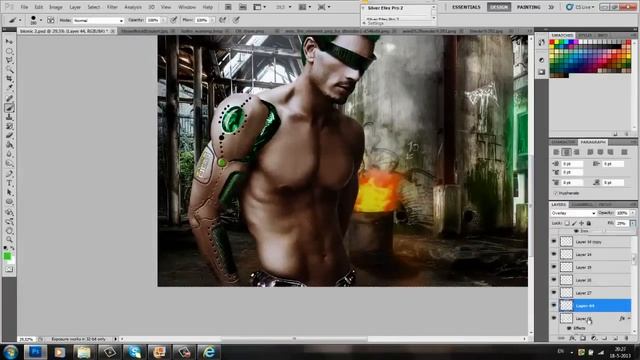Hide Layer 34 visibility eye
This screenshot has height=360, width=640.
click(554, 254)
